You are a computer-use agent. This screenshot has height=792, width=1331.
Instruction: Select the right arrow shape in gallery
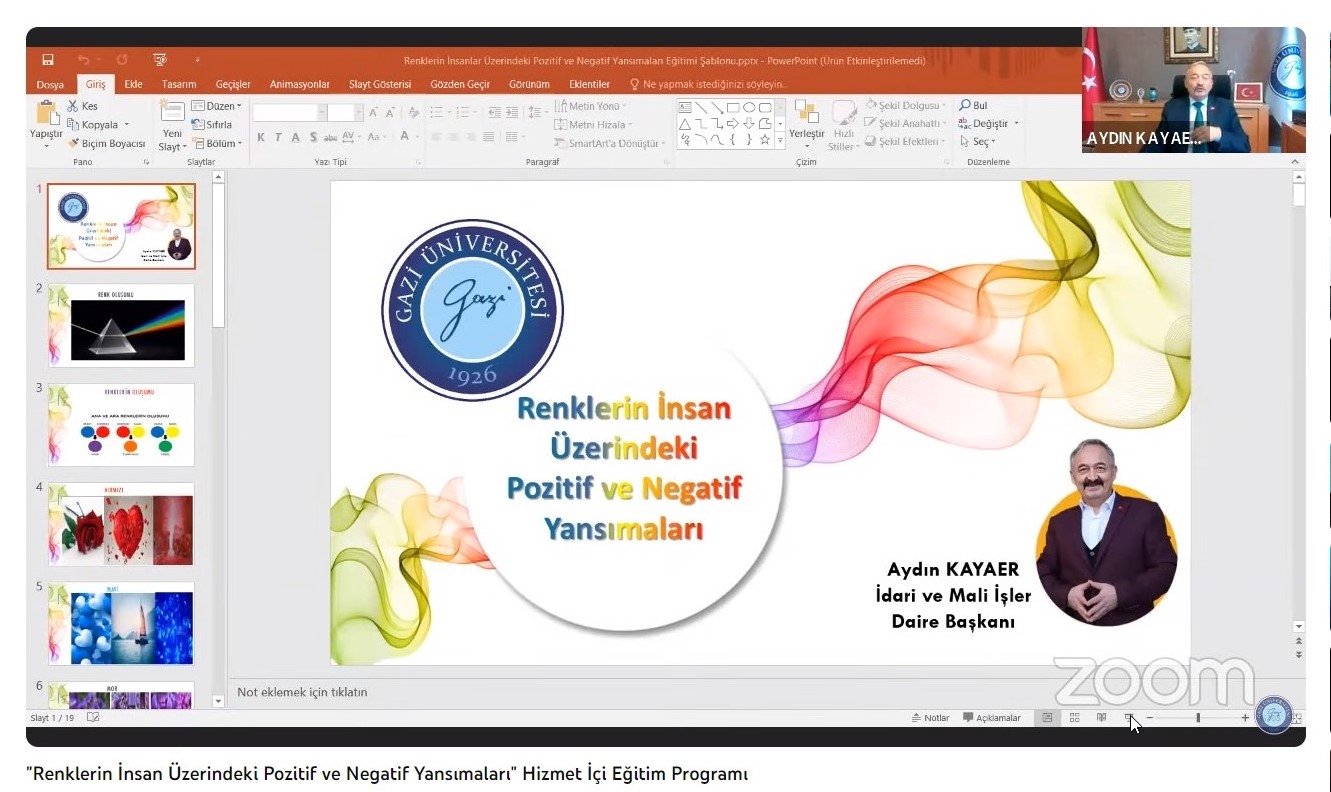pyautogui.click(x=733, y=123)
